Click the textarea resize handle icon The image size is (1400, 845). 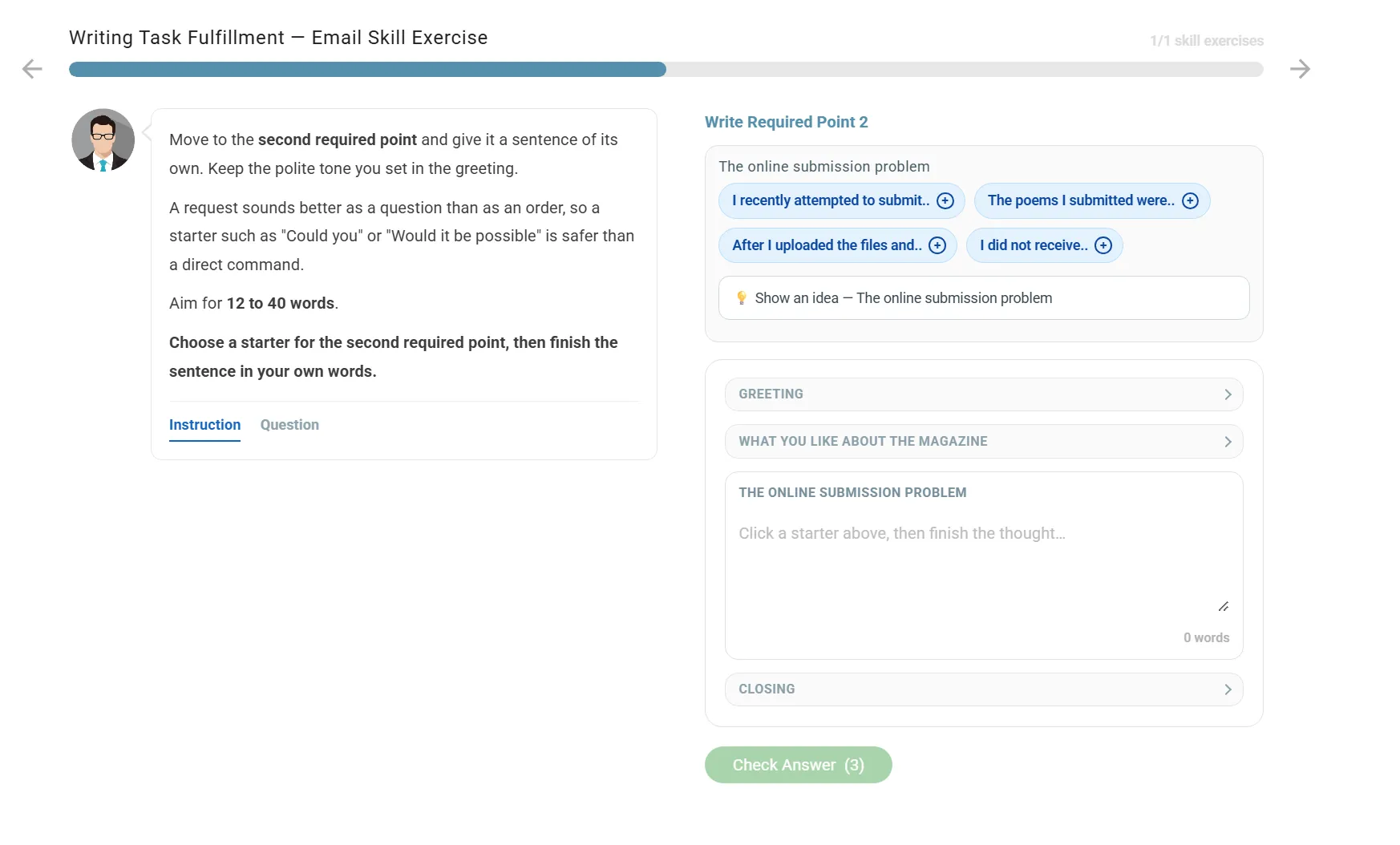1223,606
